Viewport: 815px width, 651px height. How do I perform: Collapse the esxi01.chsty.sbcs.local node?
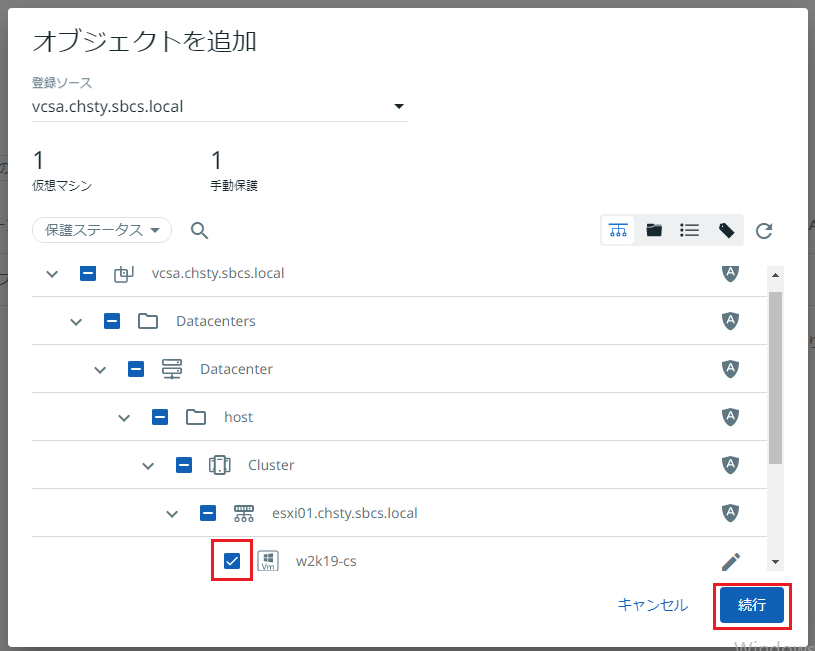pos(172,514)
